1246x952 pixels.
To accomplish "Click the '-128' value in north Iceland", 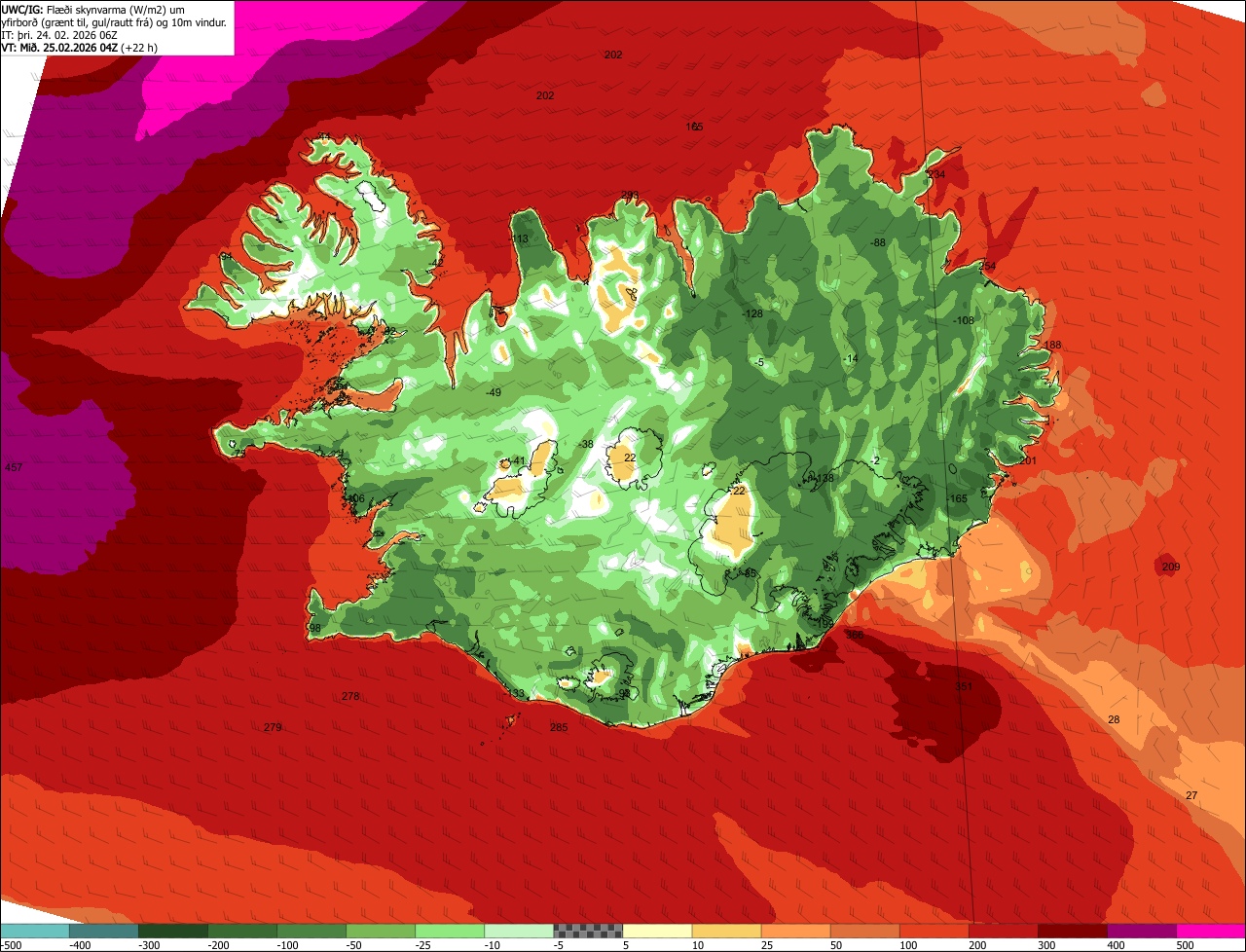I will (751, 313).
